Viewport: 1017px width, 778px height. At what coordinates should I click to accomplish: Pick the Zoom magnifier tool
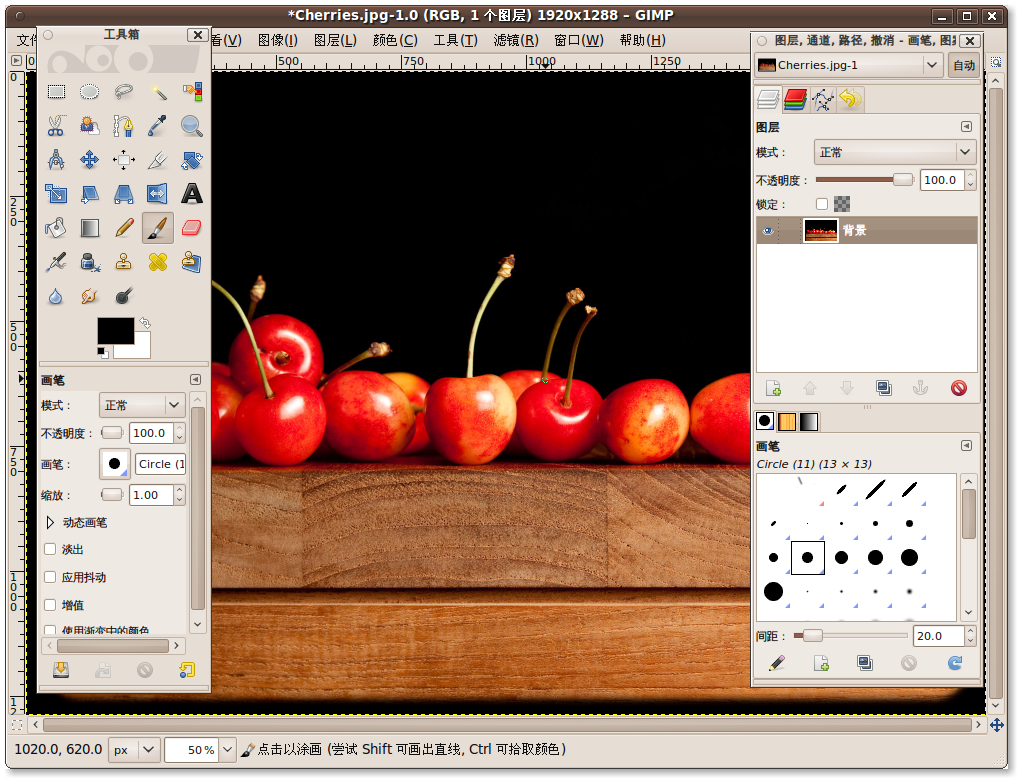coord(191,126)
